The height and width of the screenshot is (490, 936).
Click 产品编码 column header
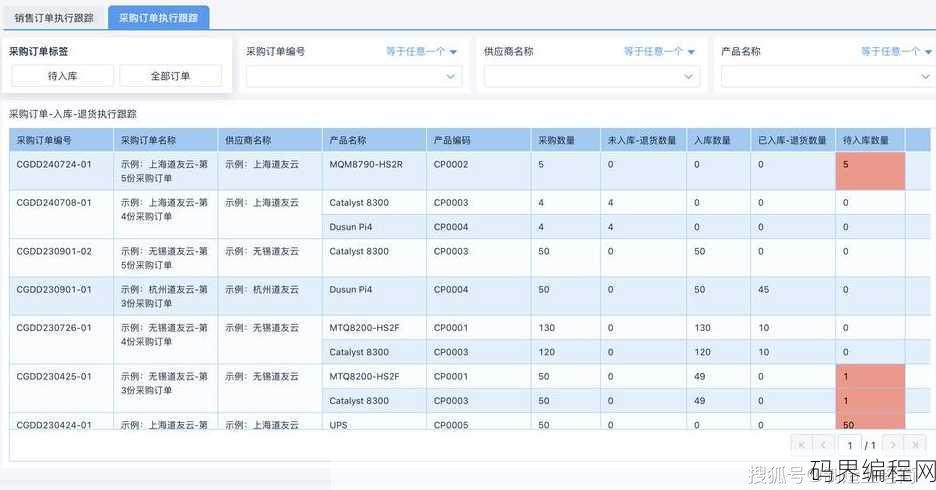(x=479, y=140)
